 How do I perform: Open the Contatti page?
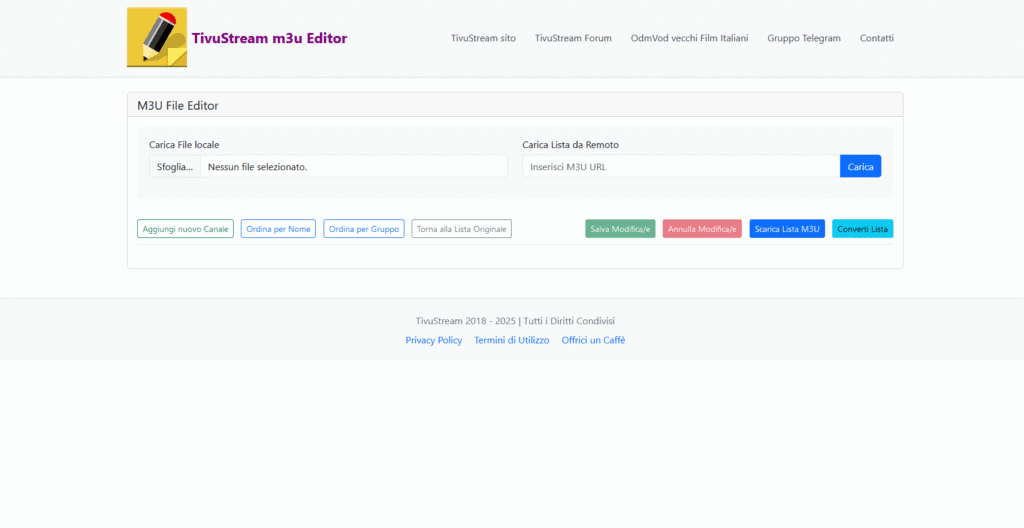pos(876,38)
